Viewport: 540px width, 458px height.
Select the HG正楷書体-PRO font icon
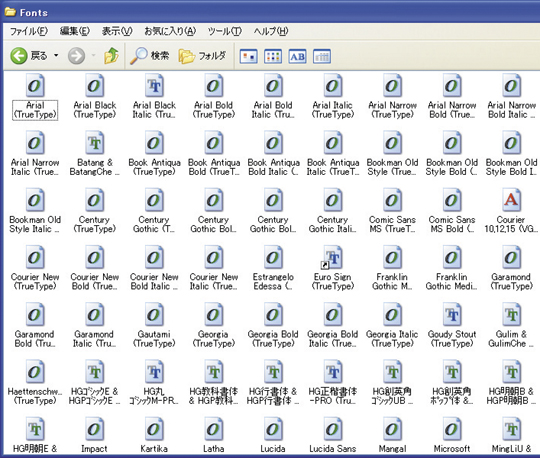(x=333, y=372)
